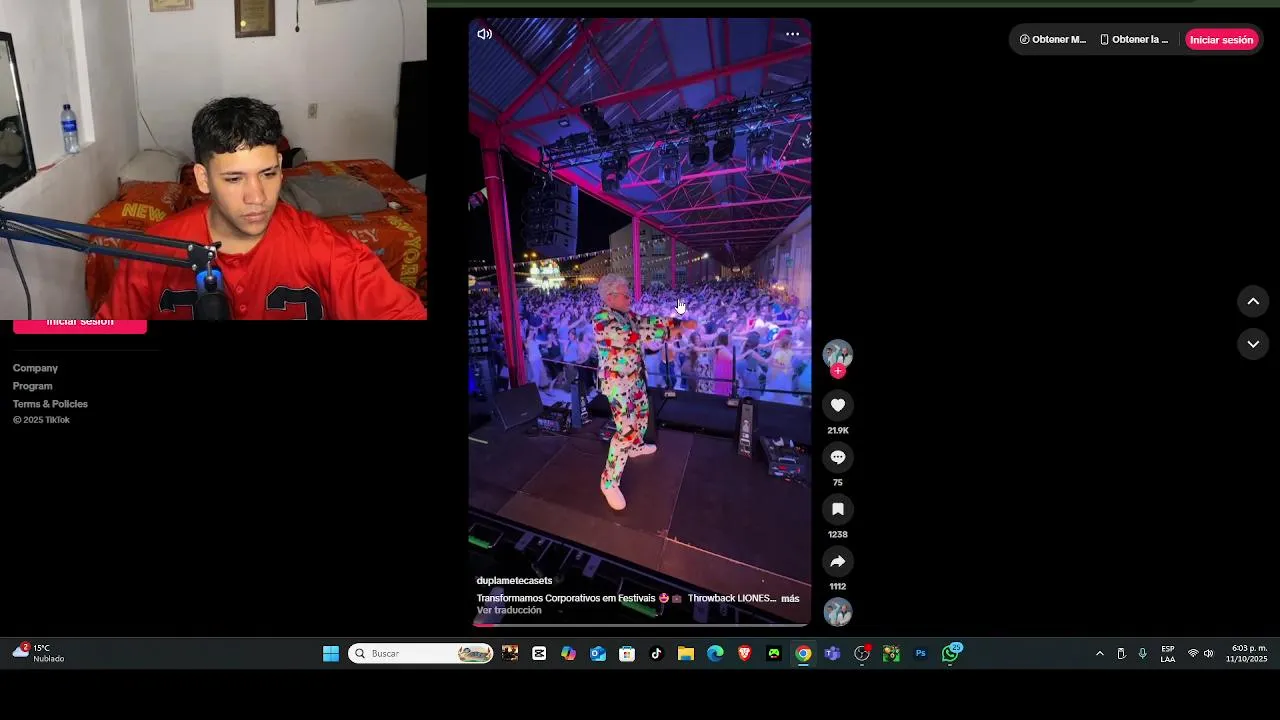Click the Obtener la... app button
The image size is (1280, 720).
[1134, 40]
